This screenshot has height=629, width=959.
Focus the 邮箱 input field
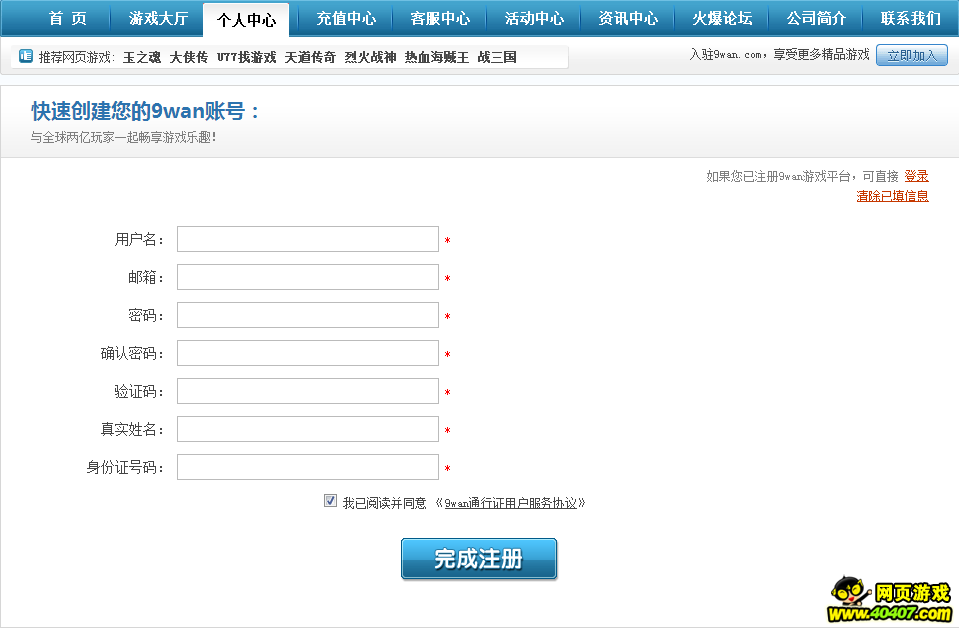(308, 277)
